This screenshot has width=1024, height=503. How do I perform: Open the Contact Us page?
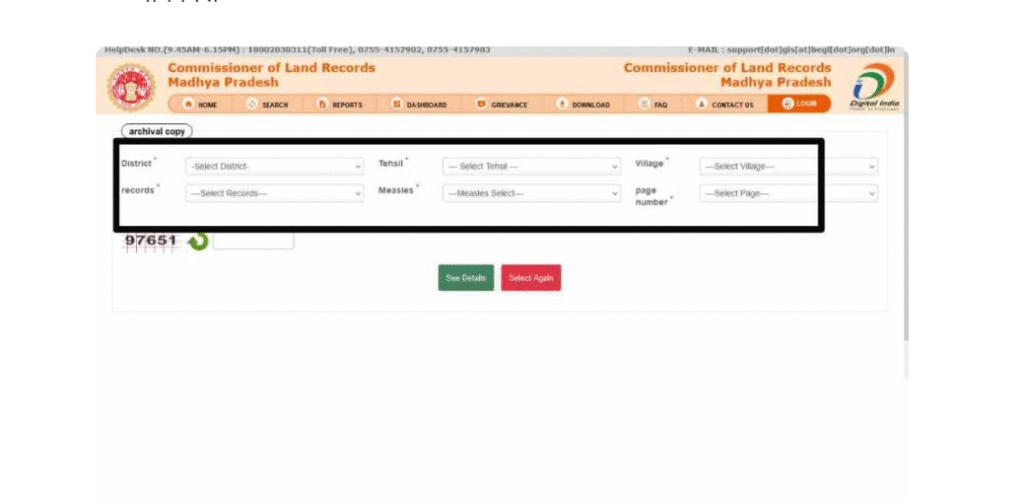(x=725, y=104)
